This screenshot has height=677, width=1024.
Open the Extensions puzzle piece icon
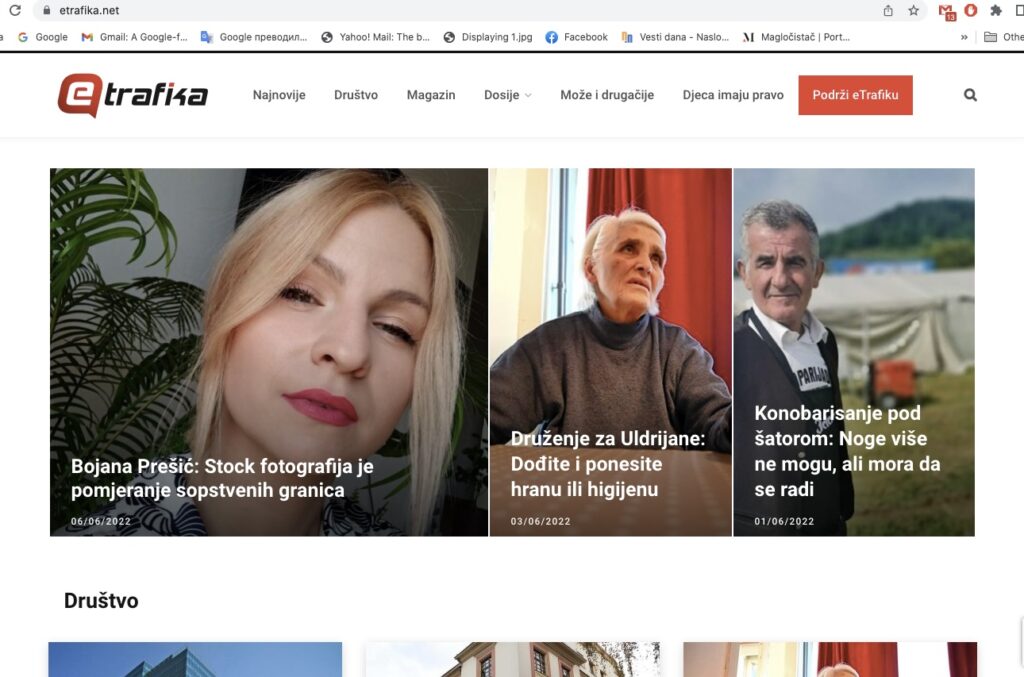(x=995, y=10)
